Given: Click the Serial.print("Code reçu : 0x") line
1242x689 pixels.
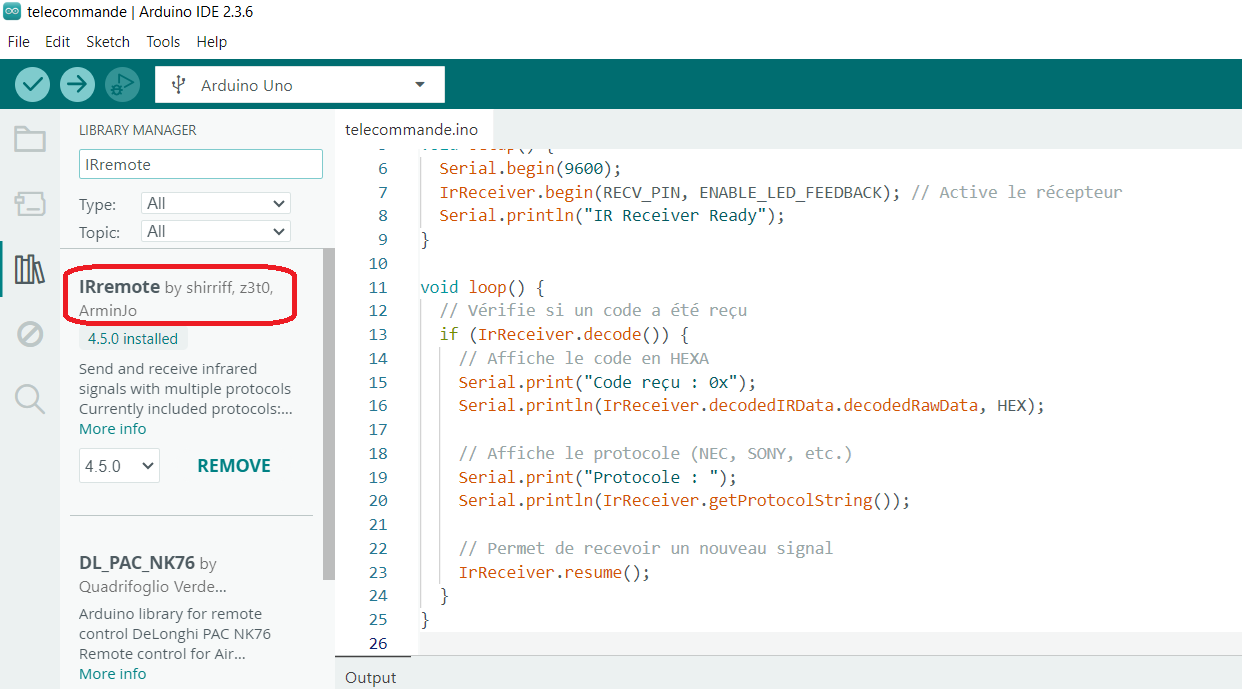Looking at the screenshot, I should coord(608,382).
